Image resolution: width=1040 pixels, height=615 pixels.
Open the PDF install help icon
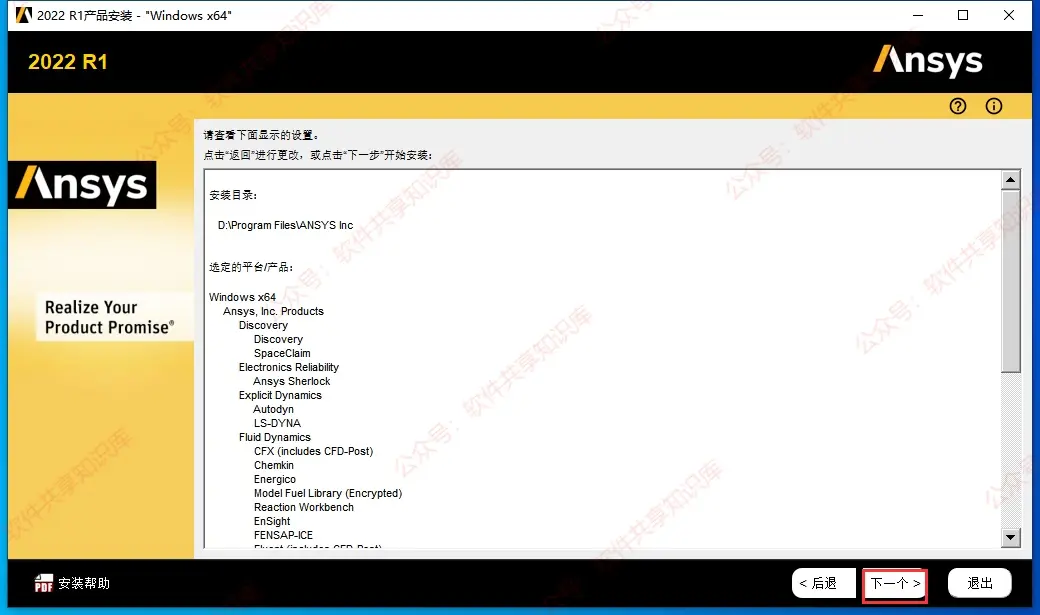(43, 583)
